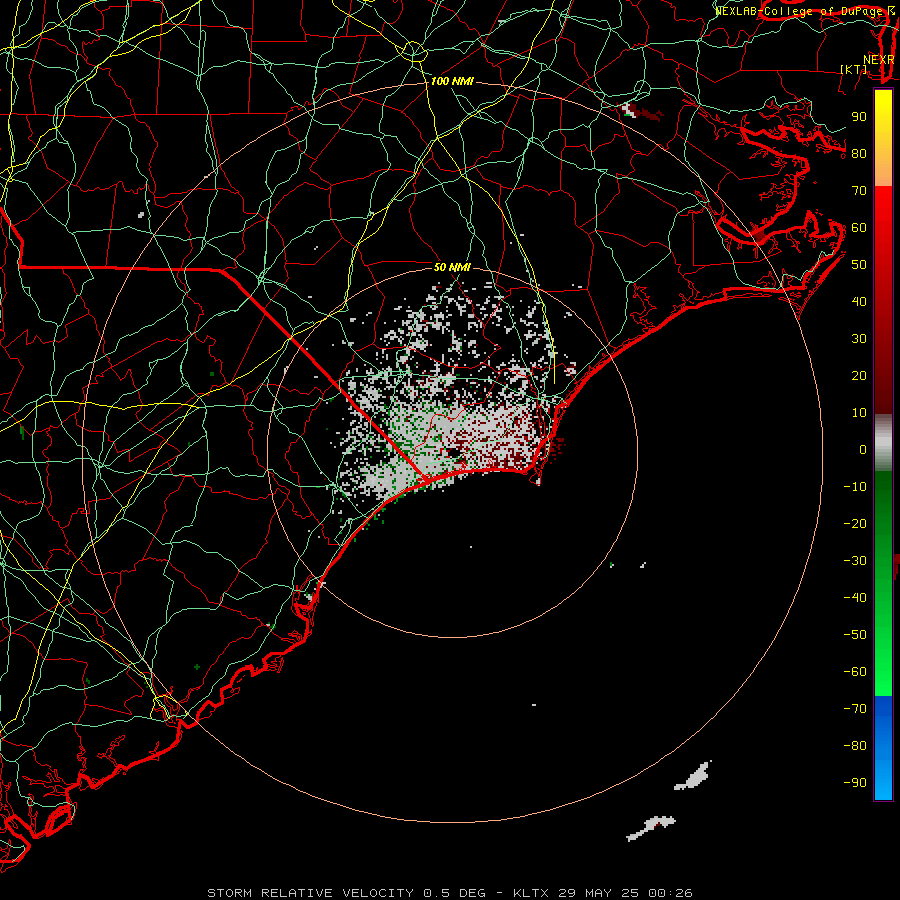Click the -70 value on the velocity color scale

[855, 709]
